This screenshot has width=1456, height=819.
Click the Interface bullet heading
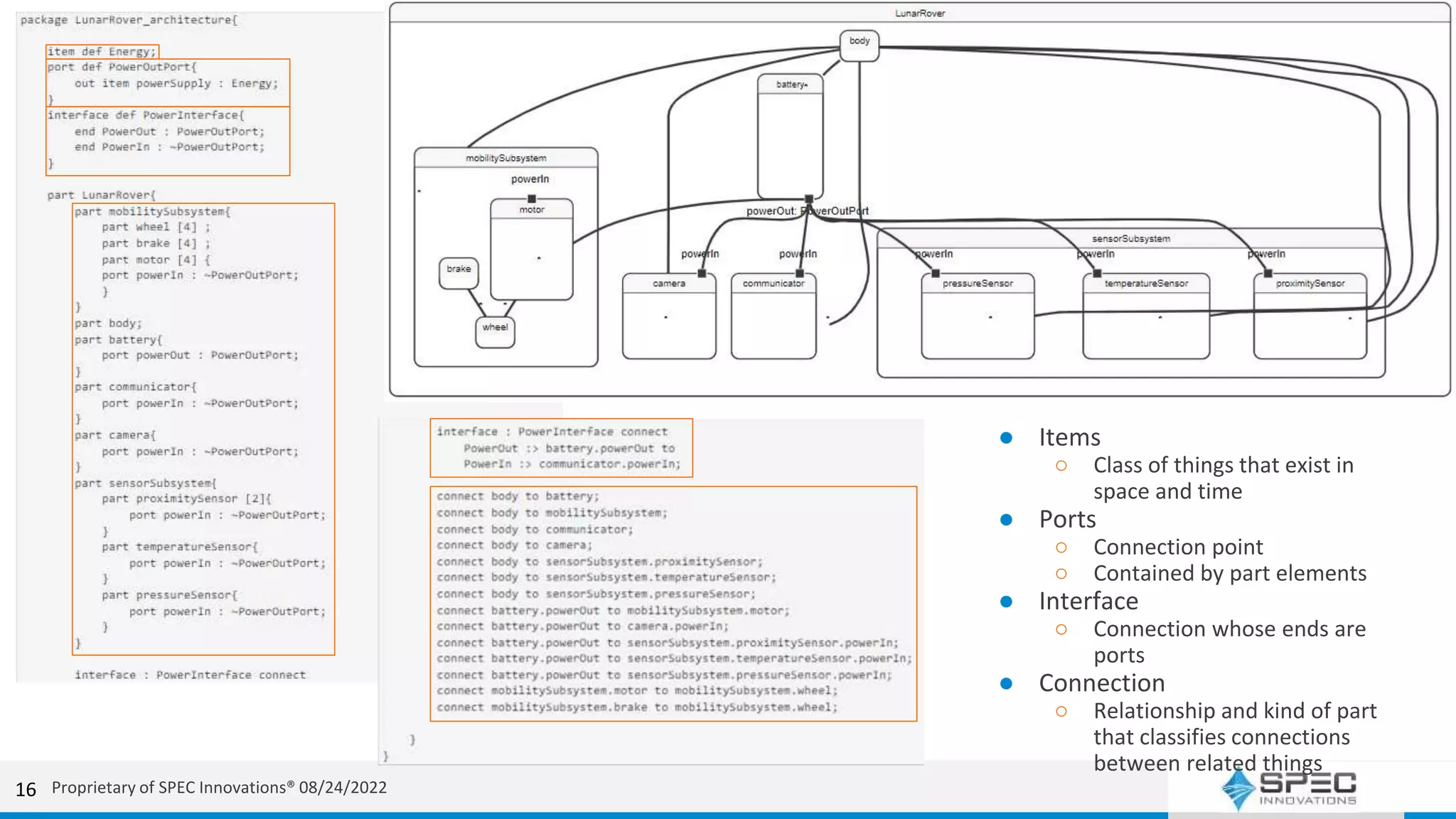[x=1088, y=601]
